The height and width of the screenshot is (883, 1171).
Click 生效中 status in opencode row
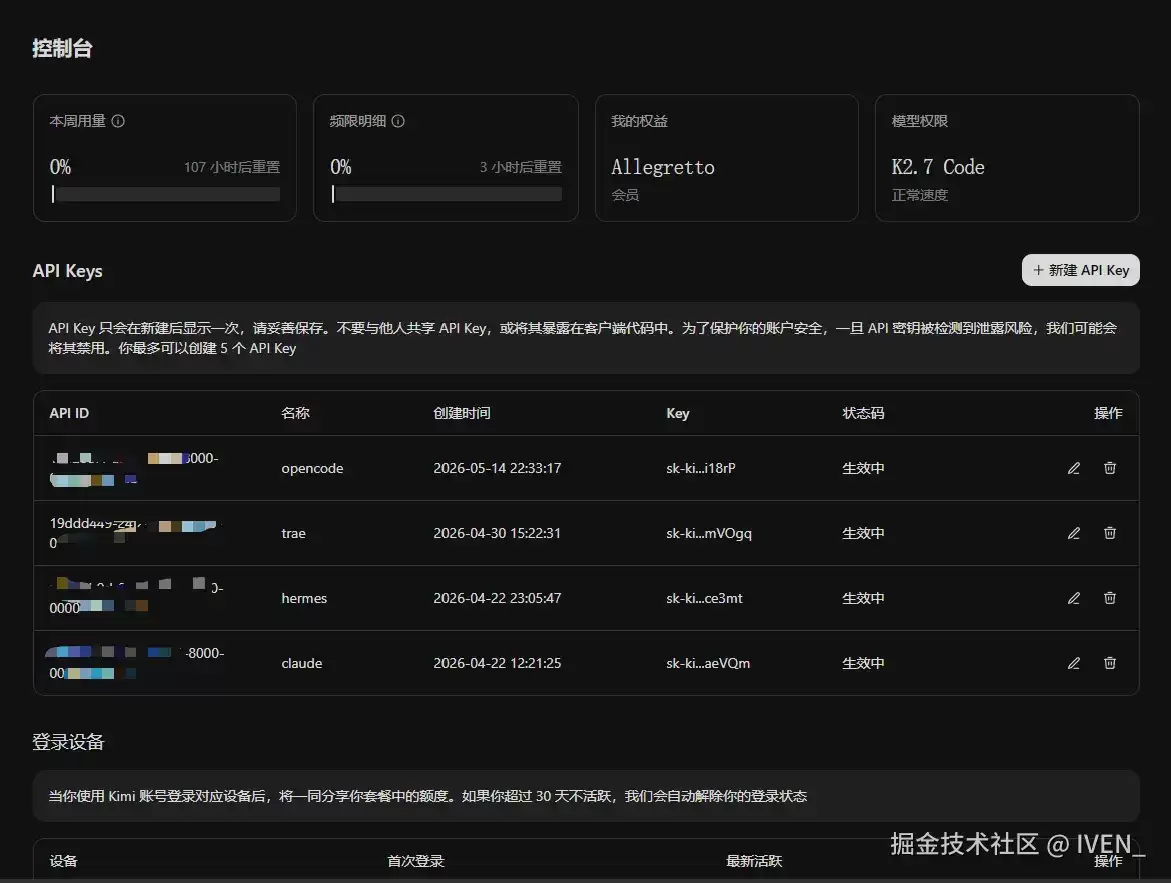tap(863, 468)
